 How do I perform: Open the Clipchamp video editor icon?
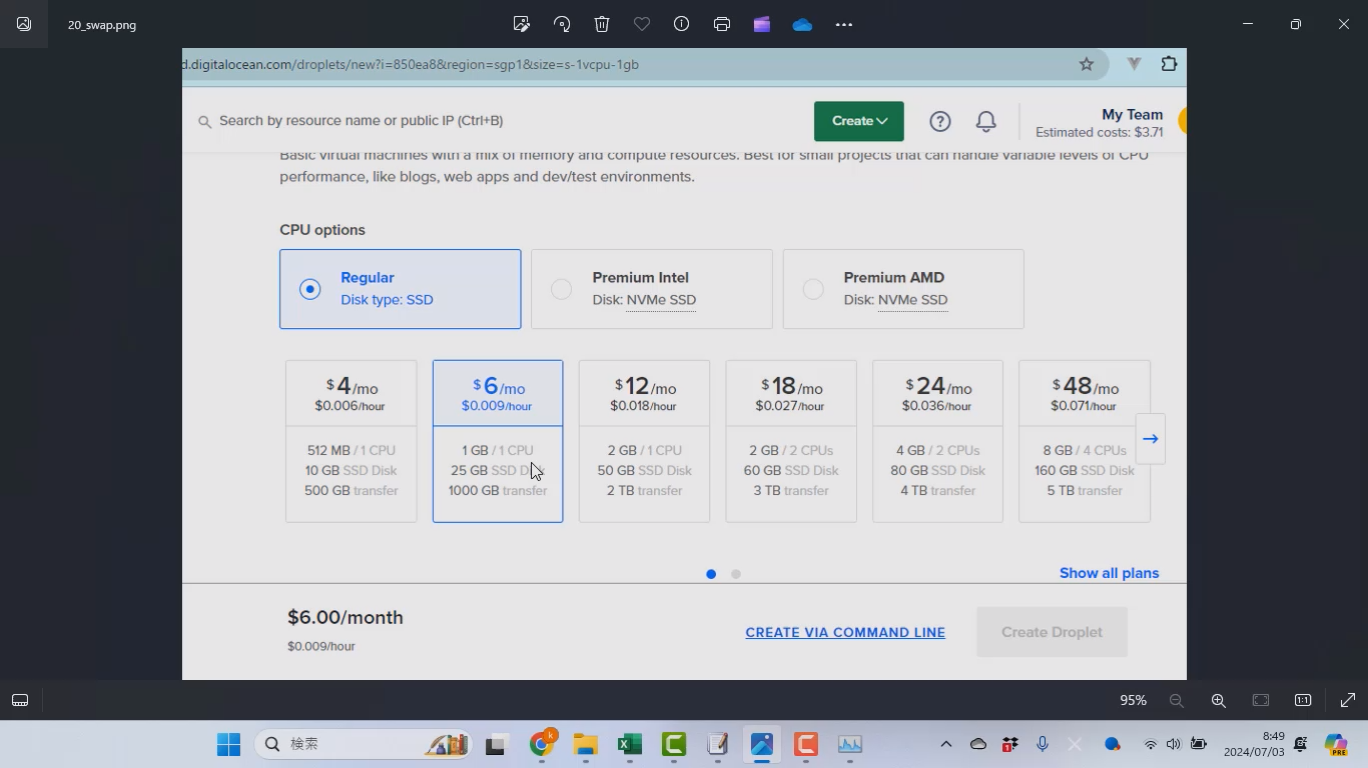pos(762,24)
